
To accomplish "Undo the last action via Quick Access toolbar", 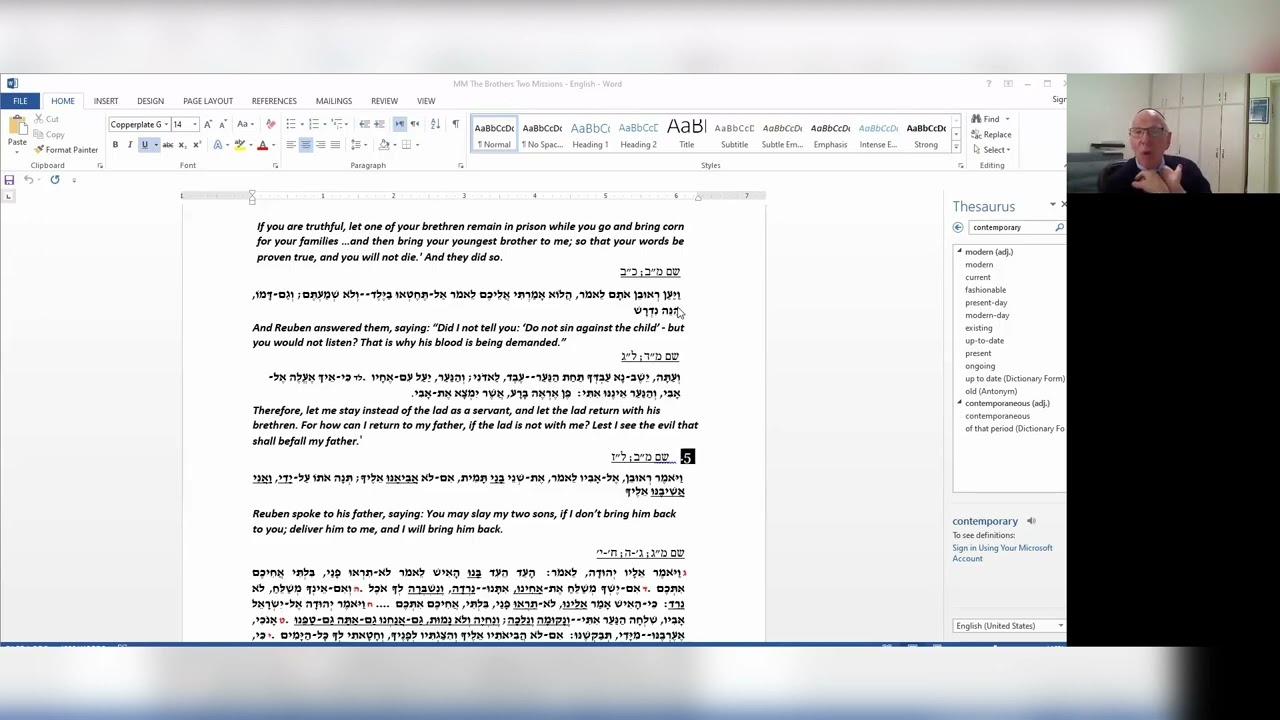I will pyautogui.click(x=29, y=180).
